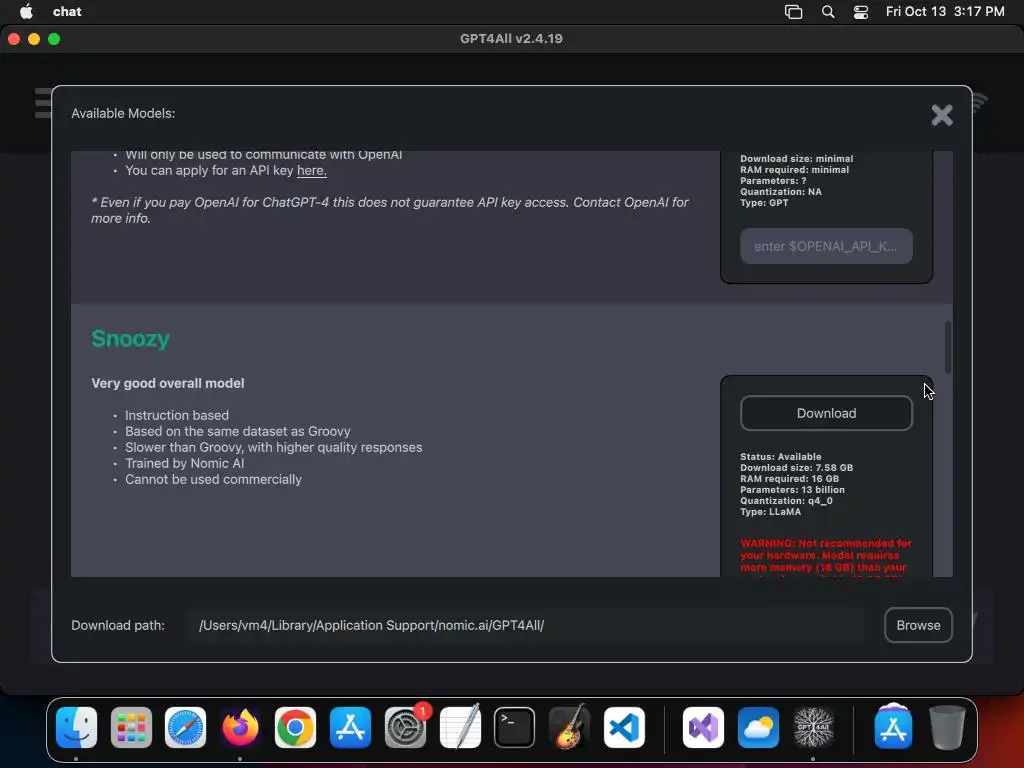Click the 'Instruction based' bullet
The image size is (1024, 768).
coord(177,415)
